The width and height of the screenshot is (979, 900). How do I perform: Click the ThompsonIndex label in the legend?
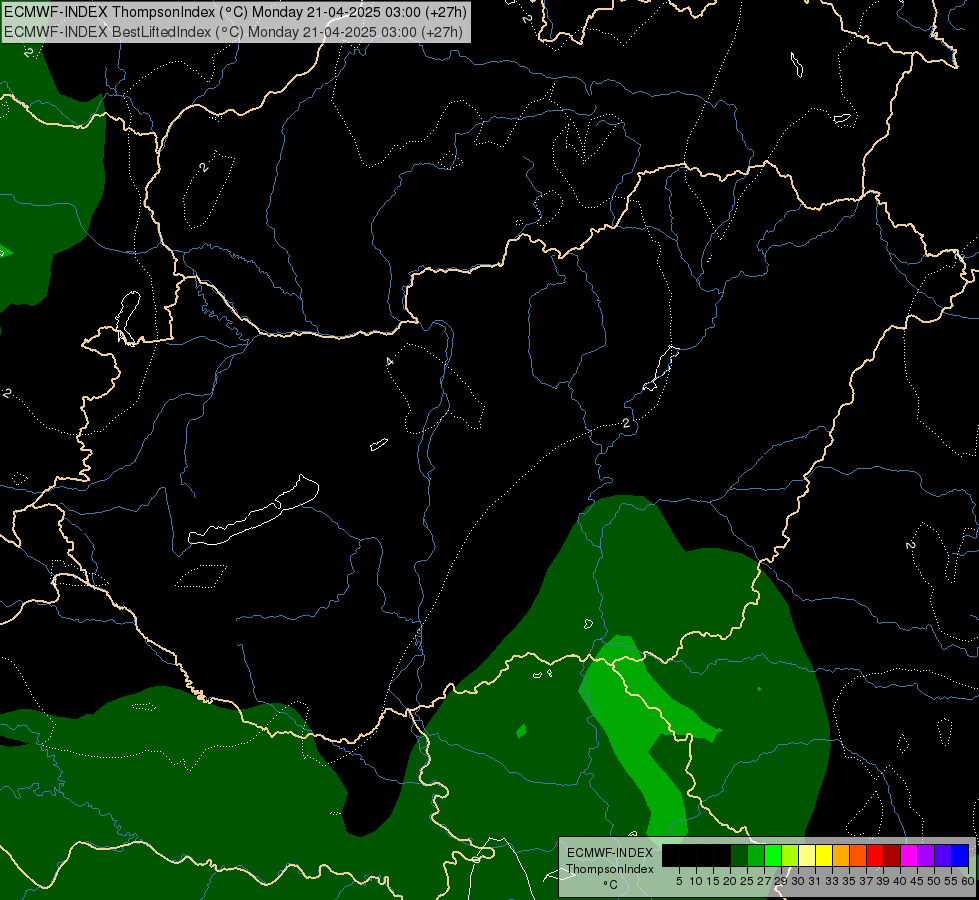click(x=609, y=869)
